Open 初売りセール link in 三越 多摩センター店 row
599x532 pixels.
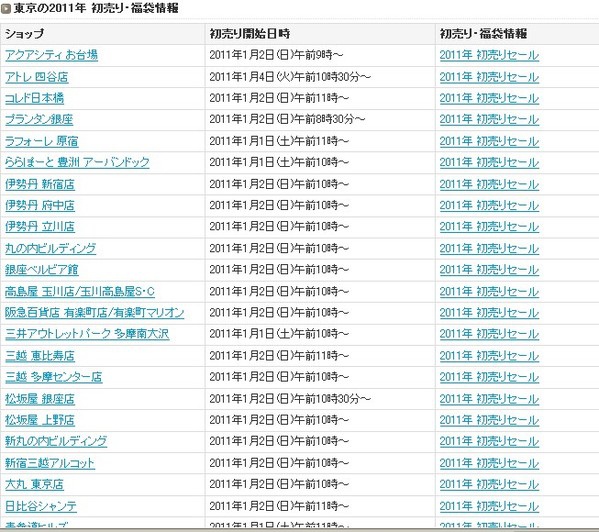pyautogui.click(x=489, y=377)
